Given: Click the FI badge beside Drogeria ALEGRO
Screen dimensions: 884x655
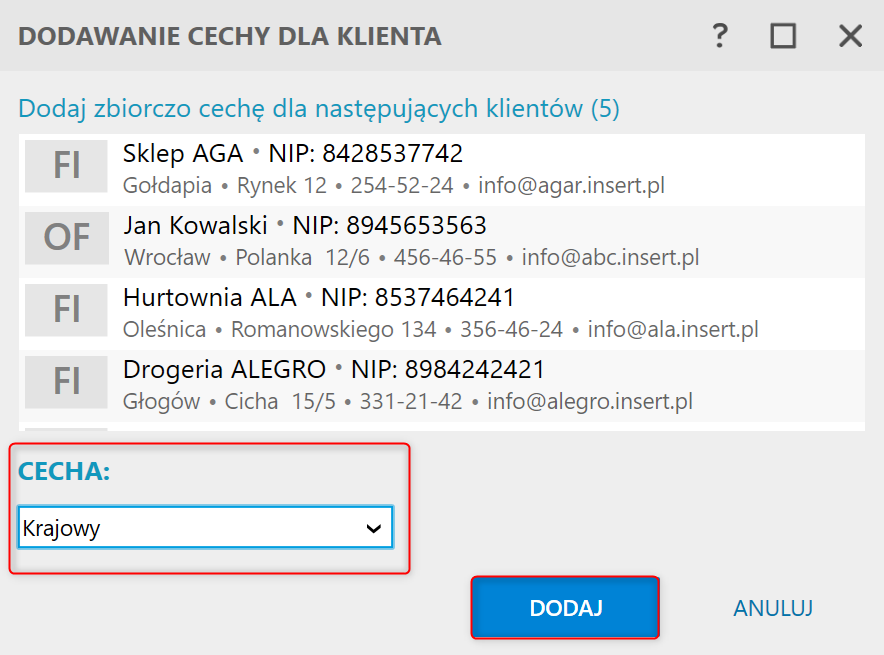Looking at the screenshot, I should pos(66,381).
